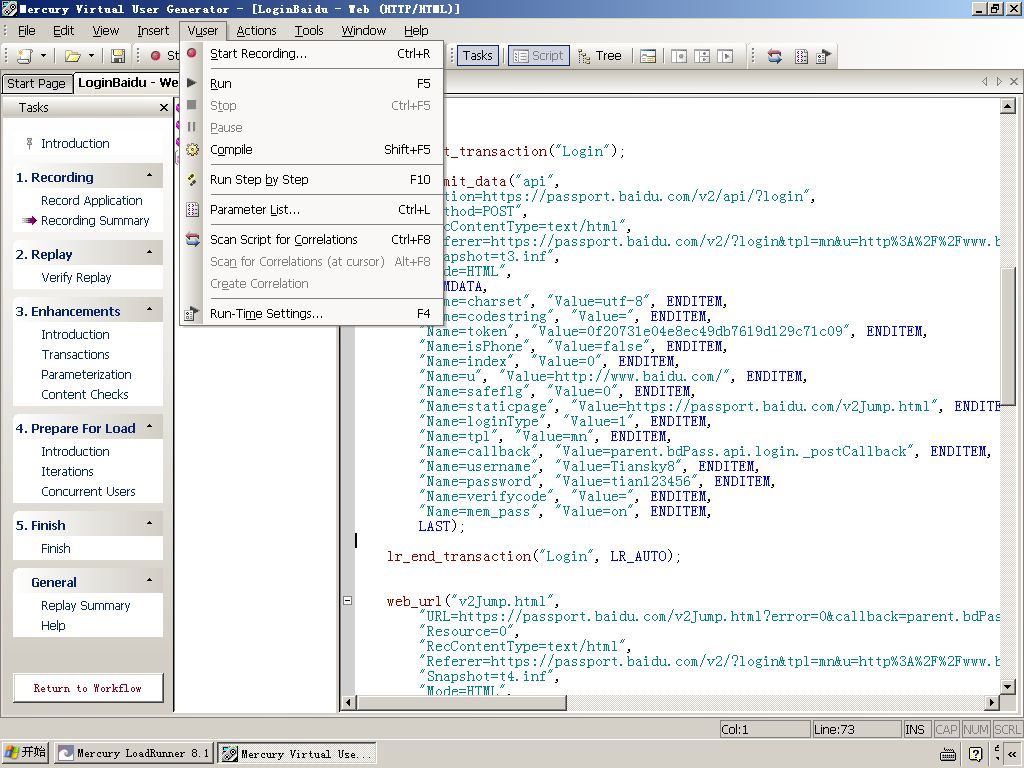Collapse the 5. Finish section
Image resolution: width=1024 pixels, height=768 pixels.
tap(150, 524)
